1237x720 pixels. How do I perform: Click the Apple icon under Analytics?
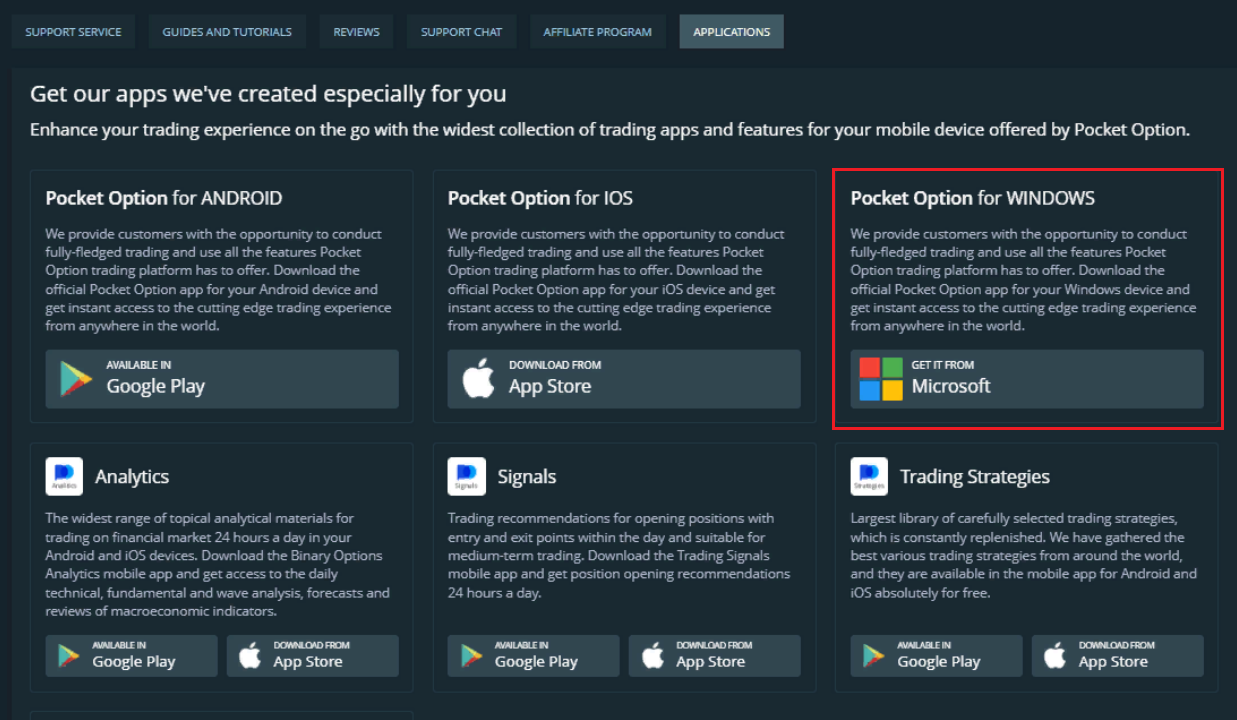248,655
